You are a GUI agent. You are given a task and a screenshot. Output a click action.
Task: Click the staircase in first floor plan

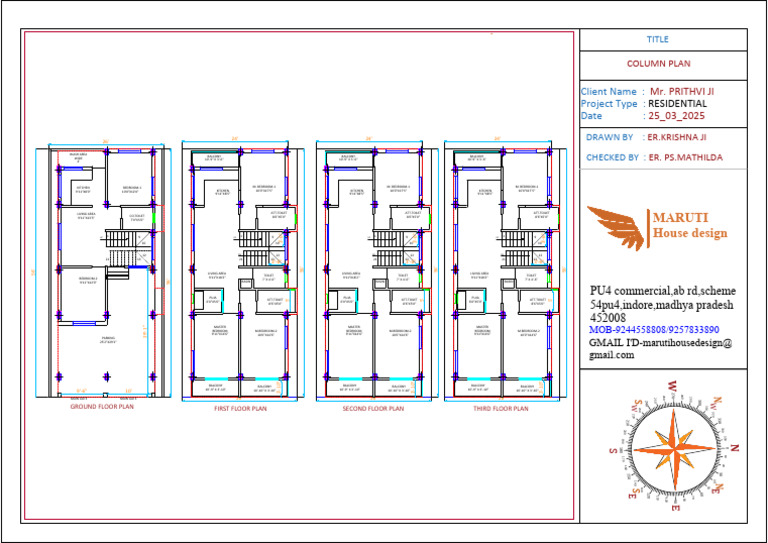262,249
